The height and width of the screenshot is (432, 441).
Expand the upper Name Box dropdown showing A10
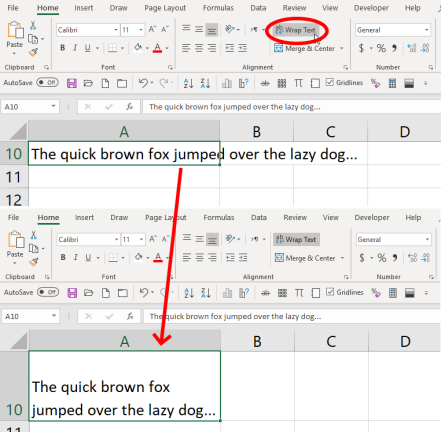(53, 107)
